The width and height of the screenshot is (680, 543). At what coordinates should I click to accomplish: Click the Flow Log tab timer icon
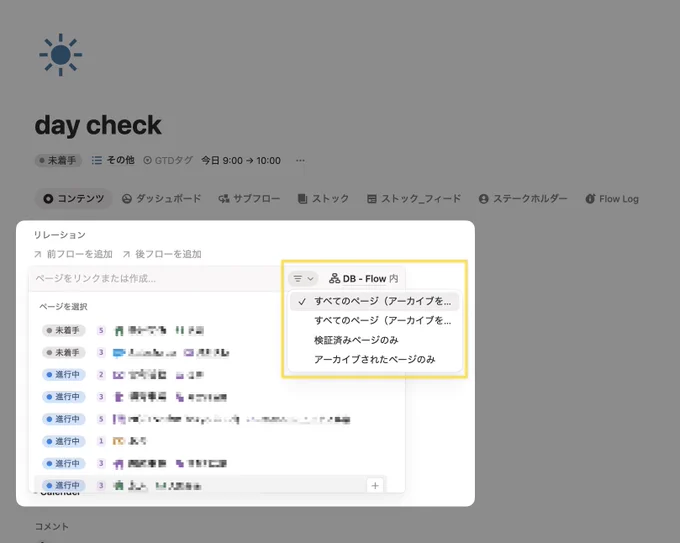(x=590, y=199)
